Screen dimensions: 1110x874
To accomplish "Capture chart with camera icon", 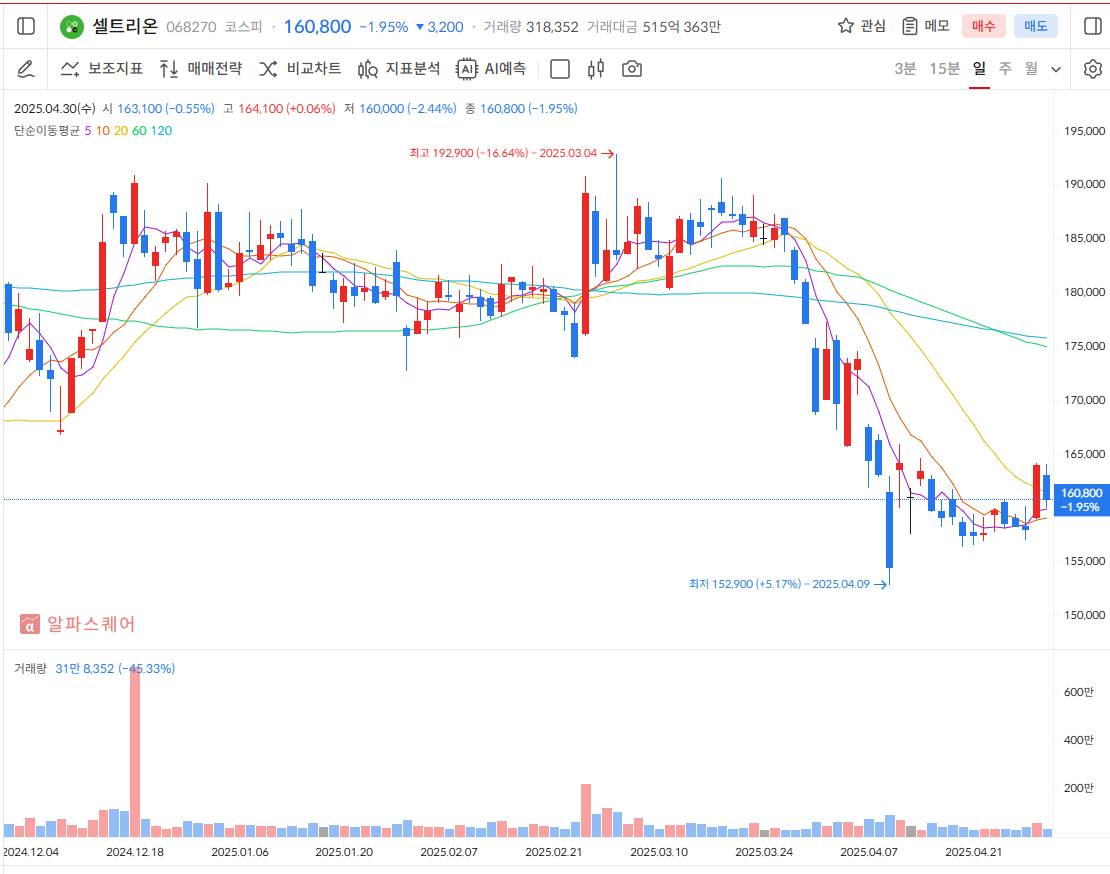I will pyautogui.click(x=631, y=69).
